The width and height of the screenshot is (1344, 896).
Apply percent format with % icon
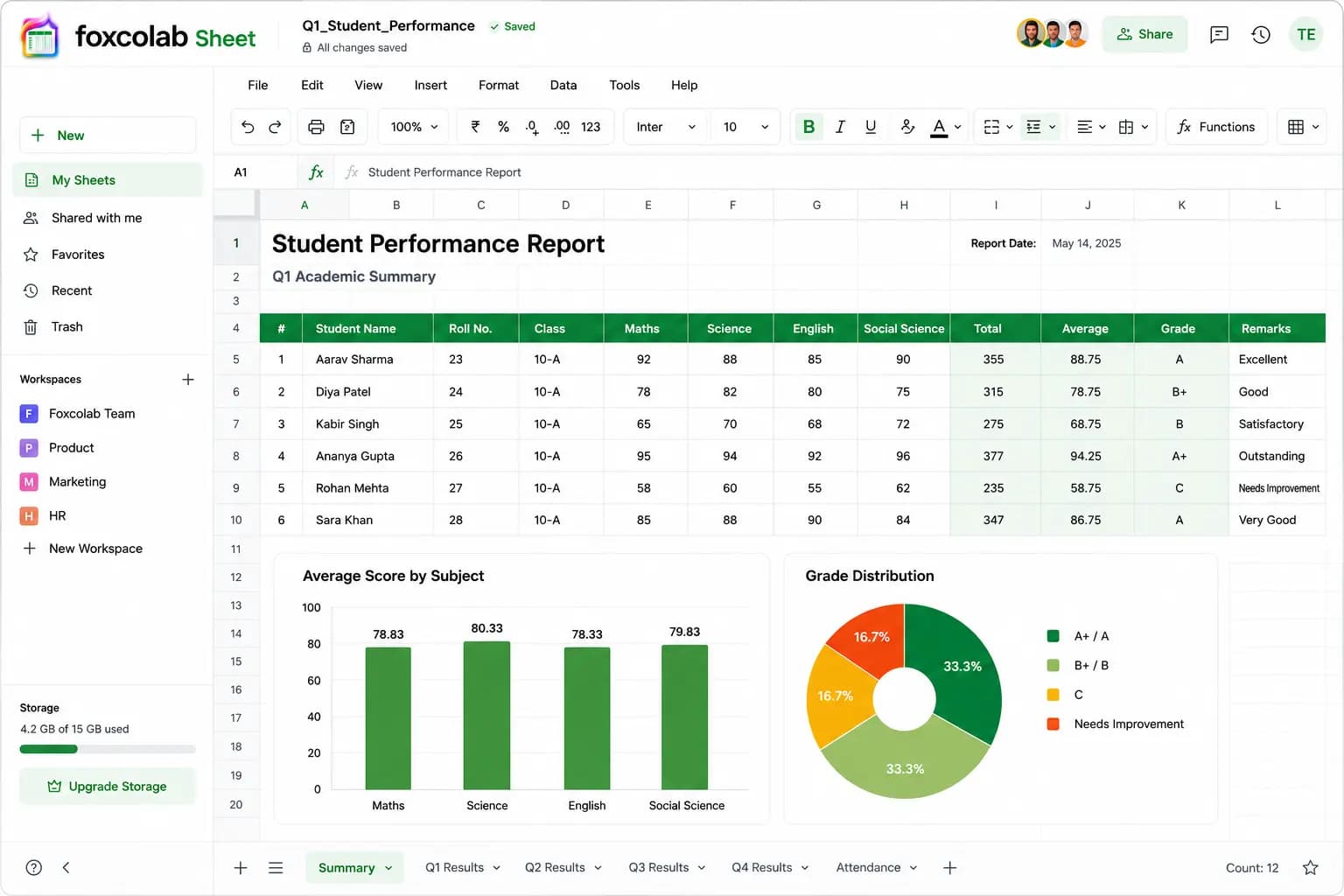pyautogui.click(x=503, y=127)
